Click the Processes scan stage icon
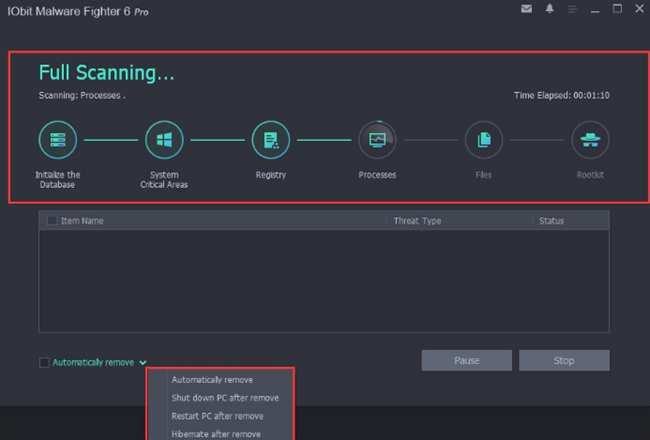 tap(377, 140)
